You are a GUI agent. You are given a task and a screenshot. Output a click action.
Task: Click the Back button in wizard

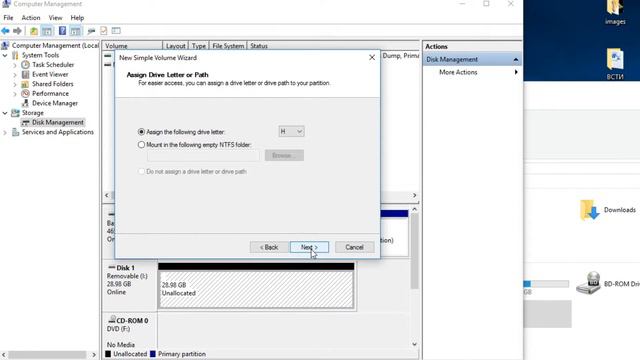(x=269, y=247)
